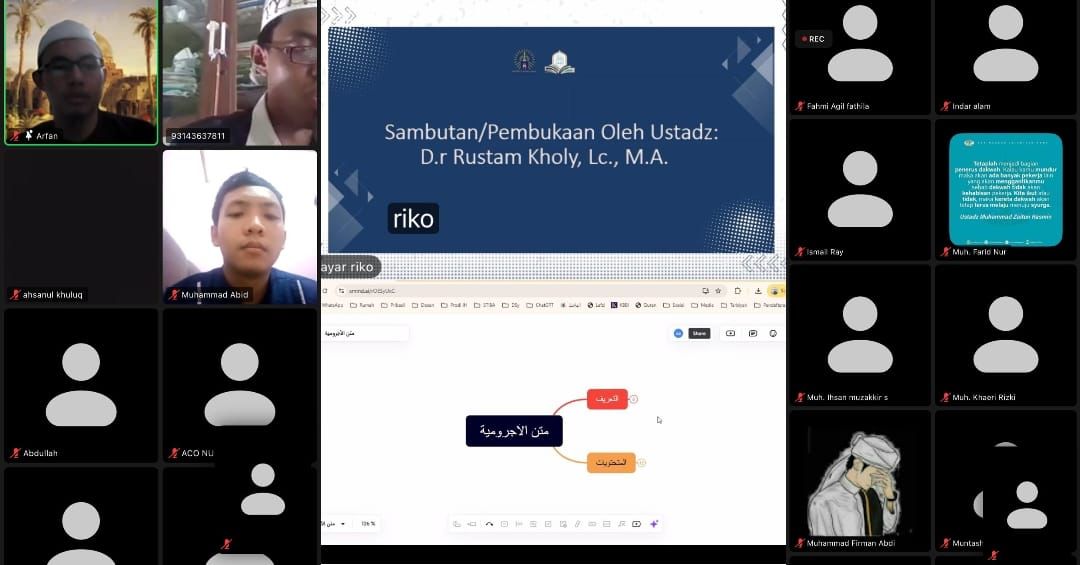Click the browser downloads icon
The image size is (1080, 565).
click(759, 290)
